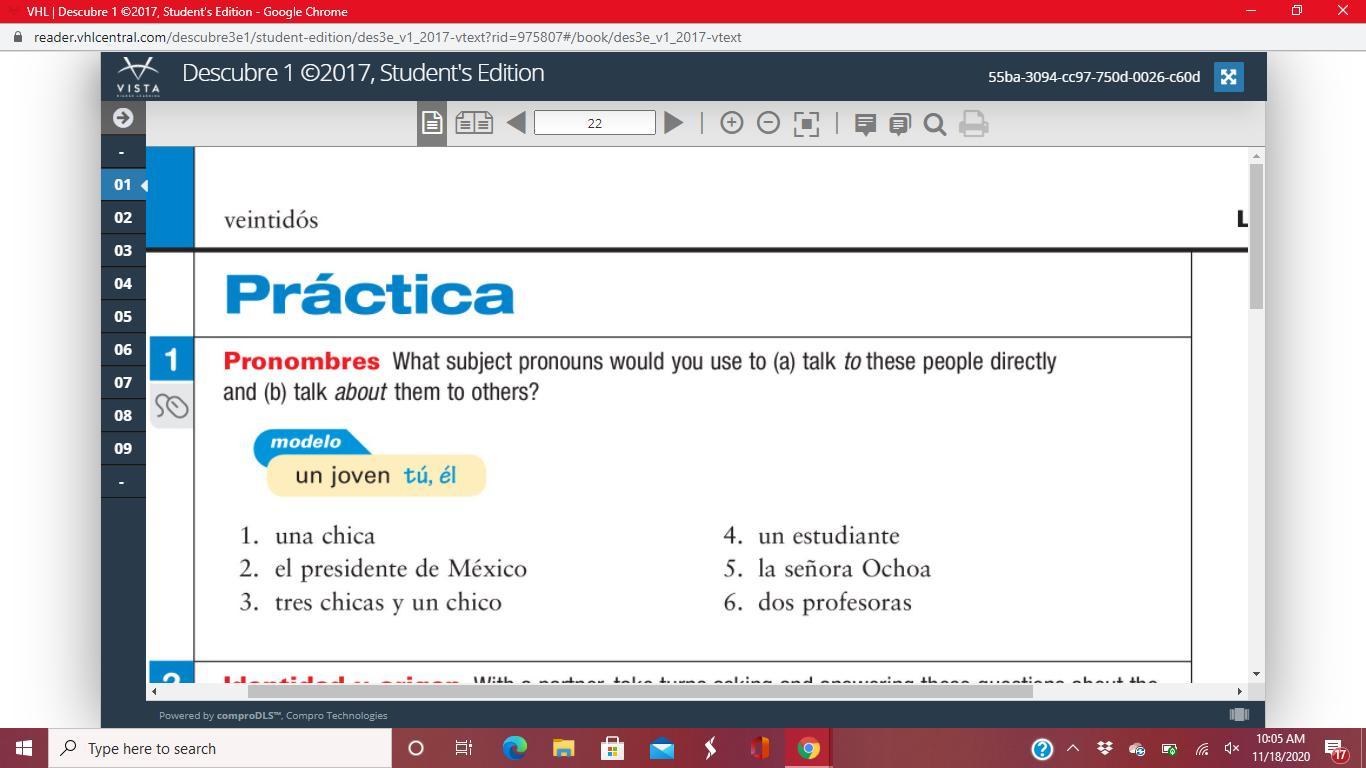1366x768 pixels.
Task: Click the scroll-down arrow of the reader
Action: pyautogui.click(x=1257, y=674)
